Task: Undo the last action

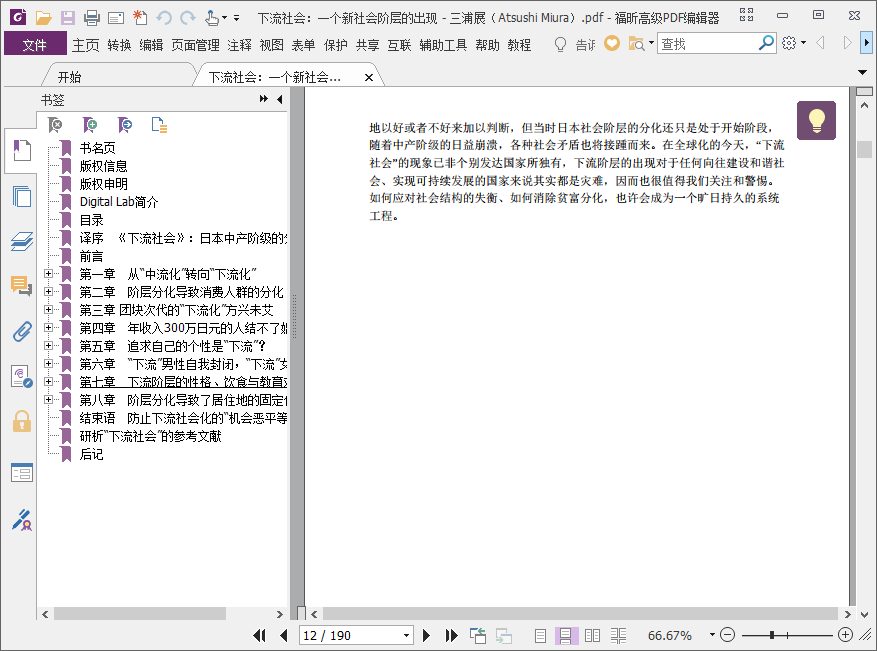Action: click(164, 18)
